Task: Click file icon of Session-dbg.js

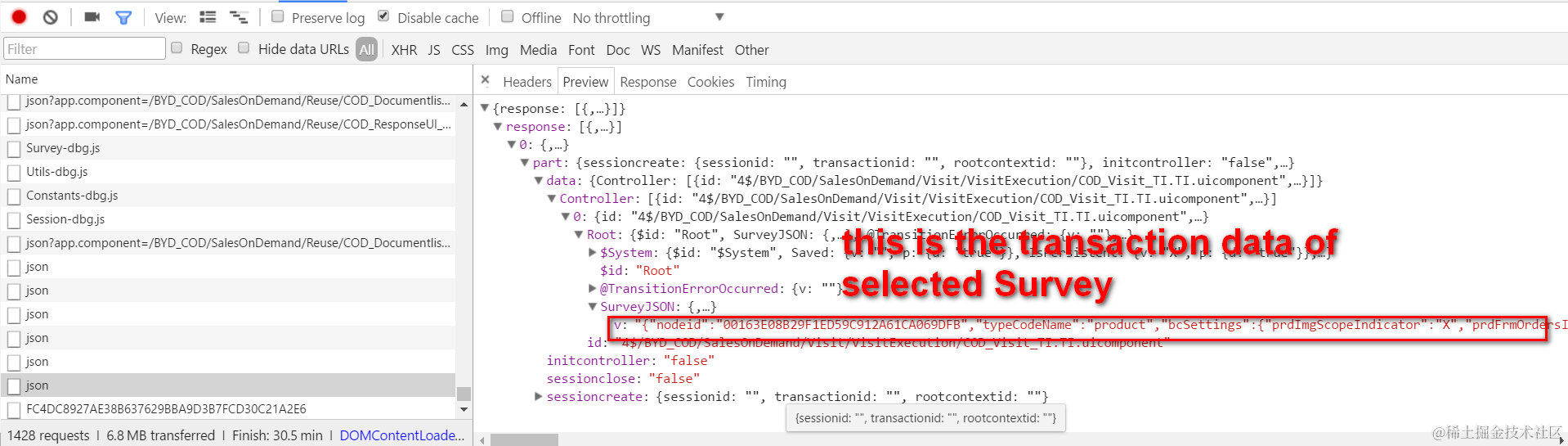Action: pos(13,220)
